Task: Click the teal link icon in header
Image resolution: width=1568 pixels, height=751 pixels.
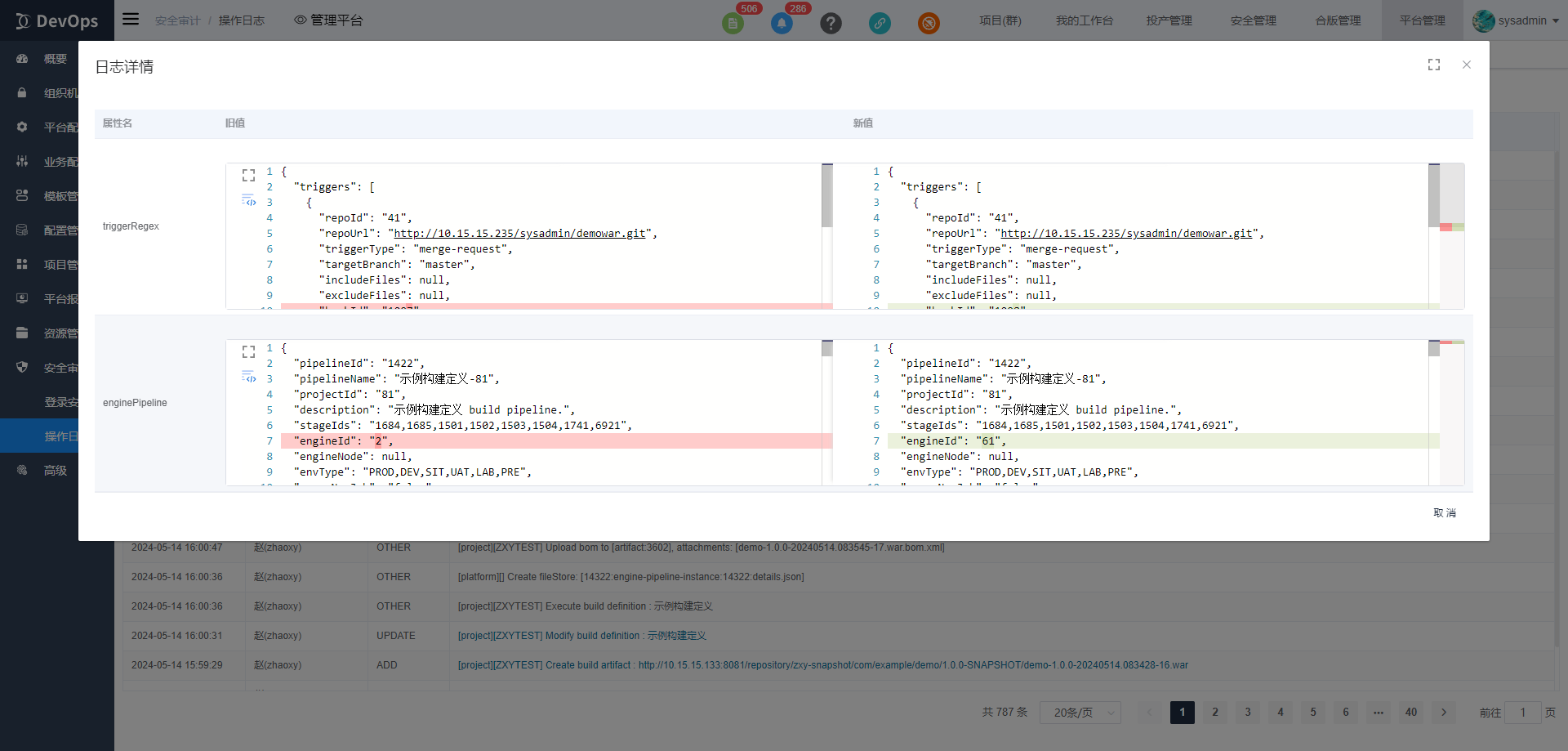Action: (880, 23)
